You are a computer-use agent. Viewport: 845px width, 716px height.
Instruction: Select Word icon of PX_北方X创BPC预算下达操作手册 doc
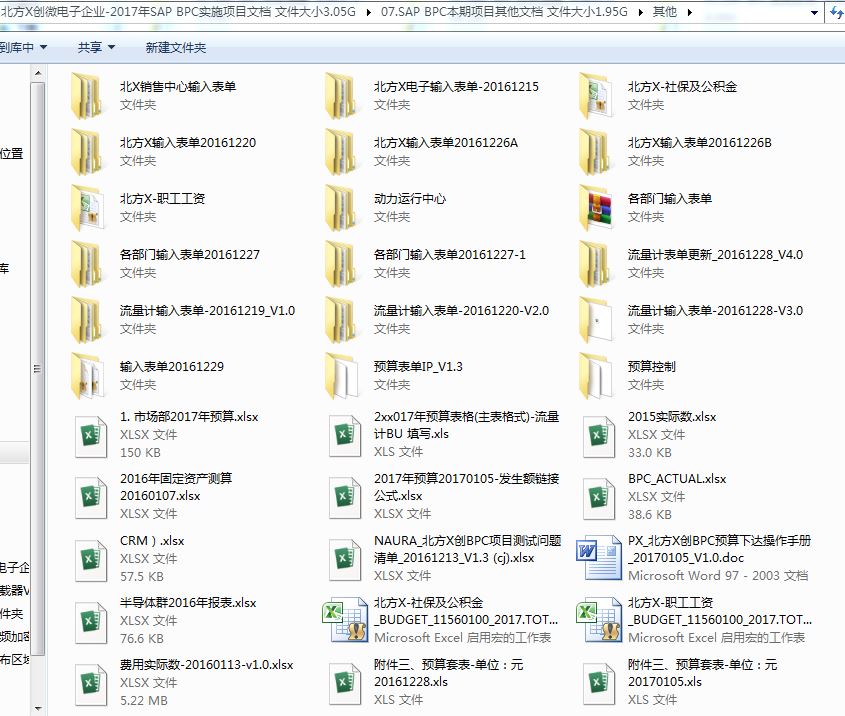(599, 558)
